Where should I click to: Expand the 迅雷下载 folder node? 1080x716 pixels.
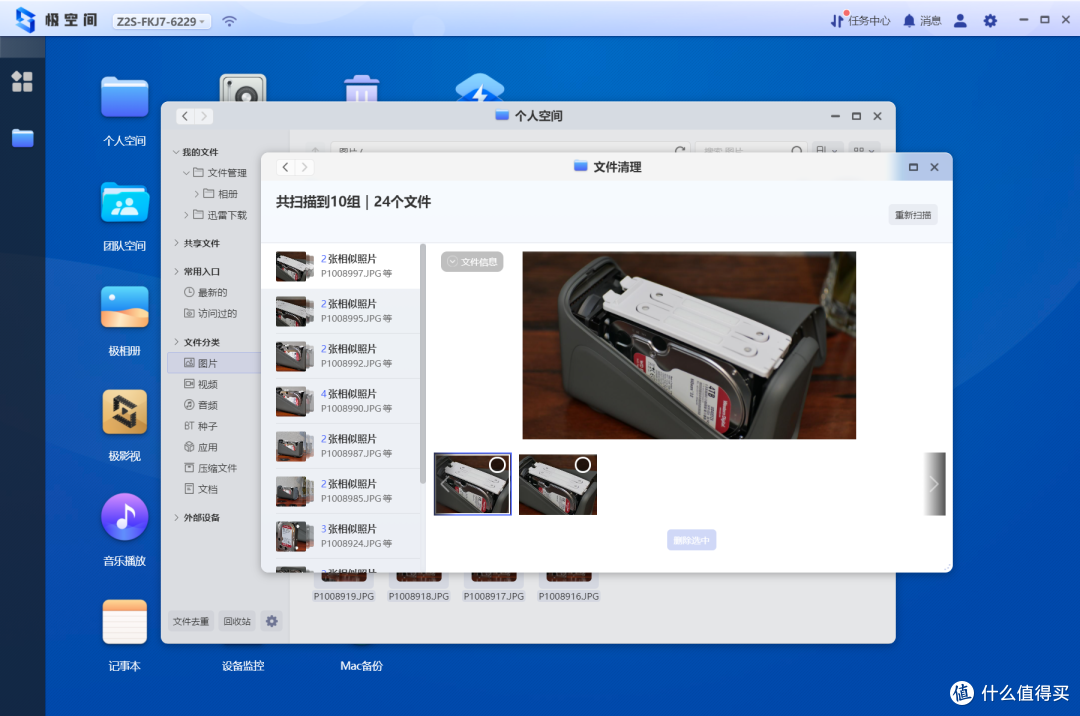tap(186, 215)
